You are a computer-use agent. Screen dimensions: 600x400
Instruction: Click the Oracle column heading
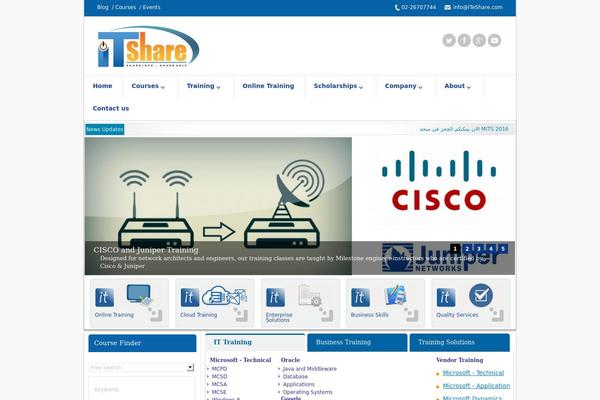(290, 360)
